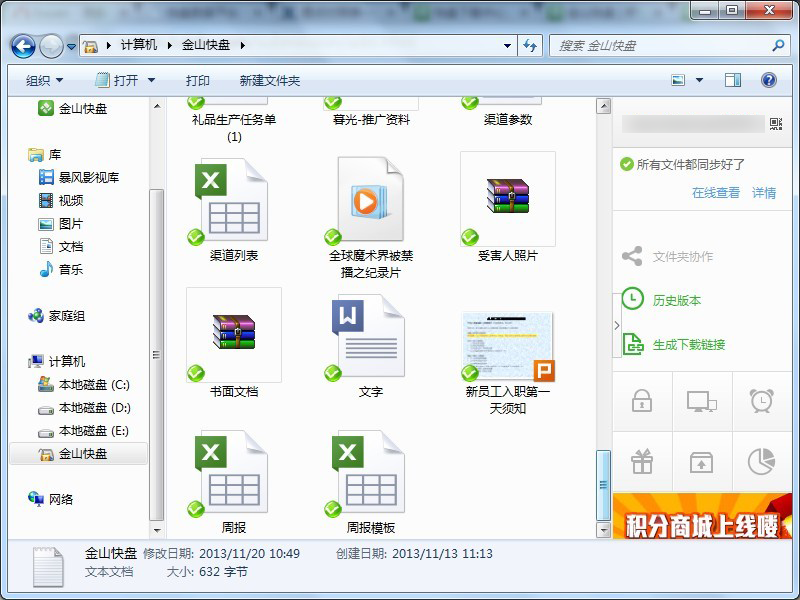The height and width of the screenshot is (600, 800).
Task: Select 音乐 library in the navigation pane
Action: click(x=61, y=269)
